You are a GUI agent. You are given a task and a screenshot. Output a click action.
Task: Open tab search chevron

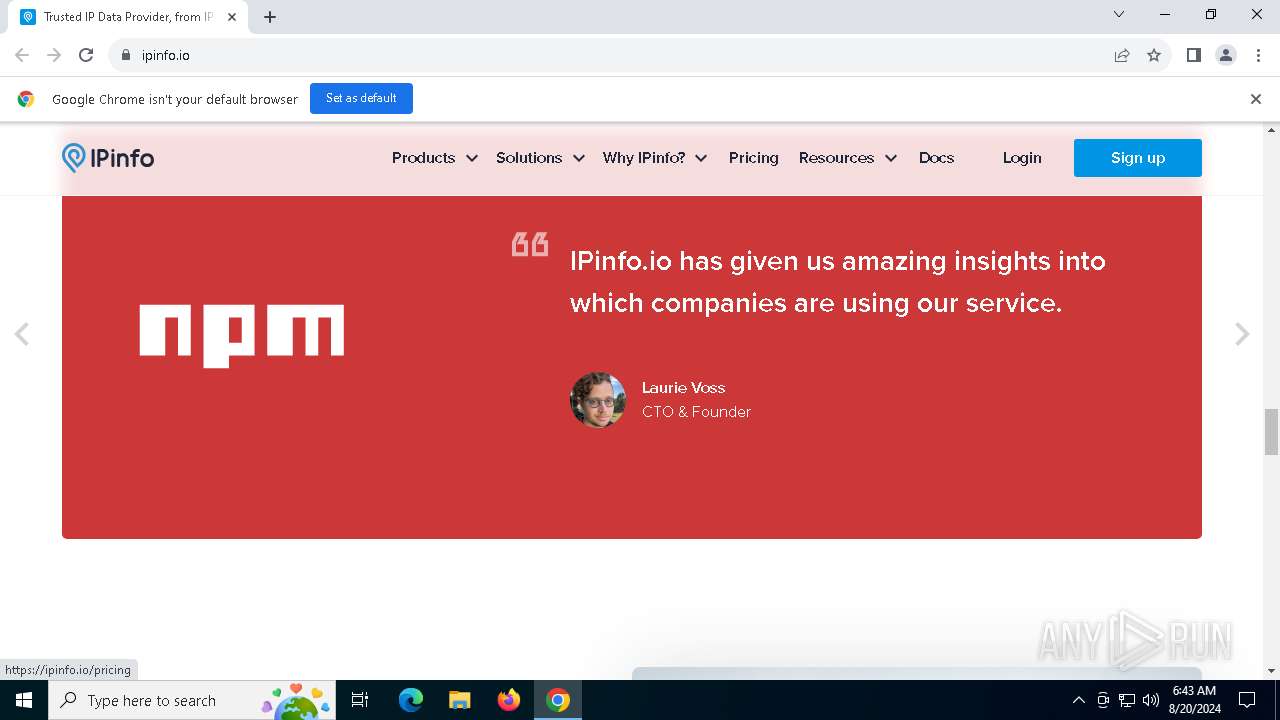tap(1119, 14)
